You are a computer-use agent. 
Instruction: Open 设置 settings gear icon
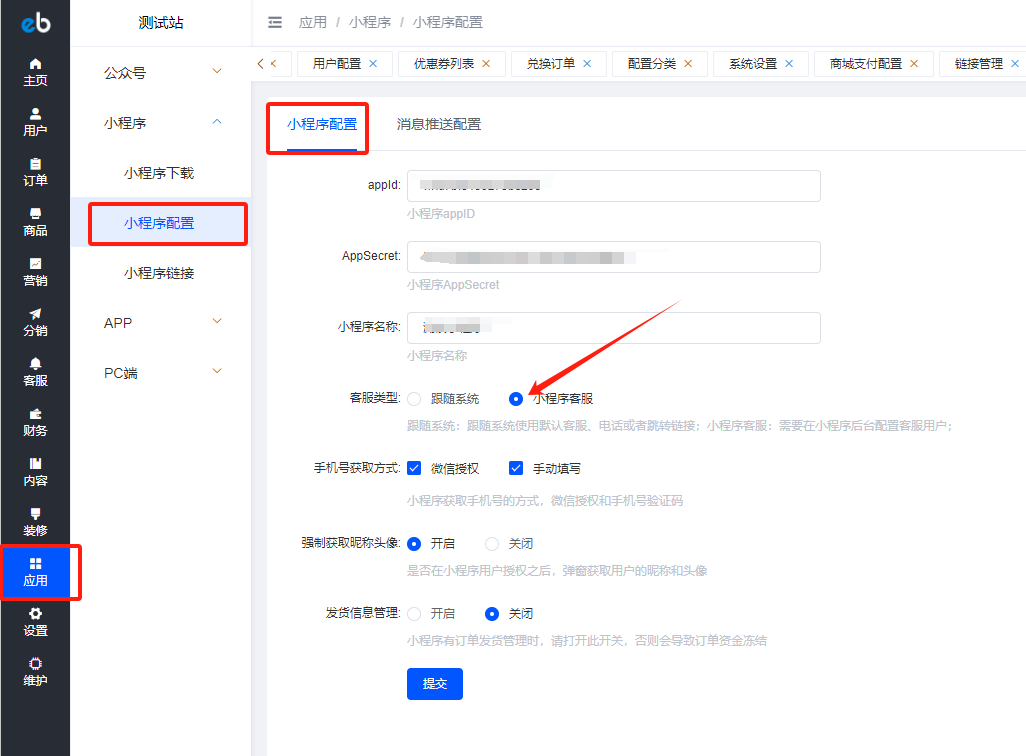[x=35, y=621]
